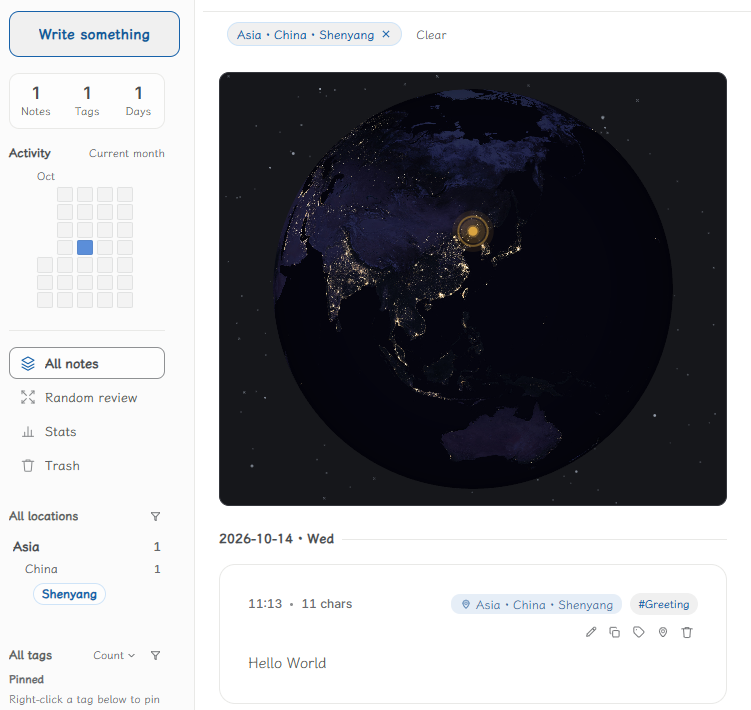The height and width of the screenshot is (710, 751).
Task: Add a tag using the tag icon
Action: point(638,632)
